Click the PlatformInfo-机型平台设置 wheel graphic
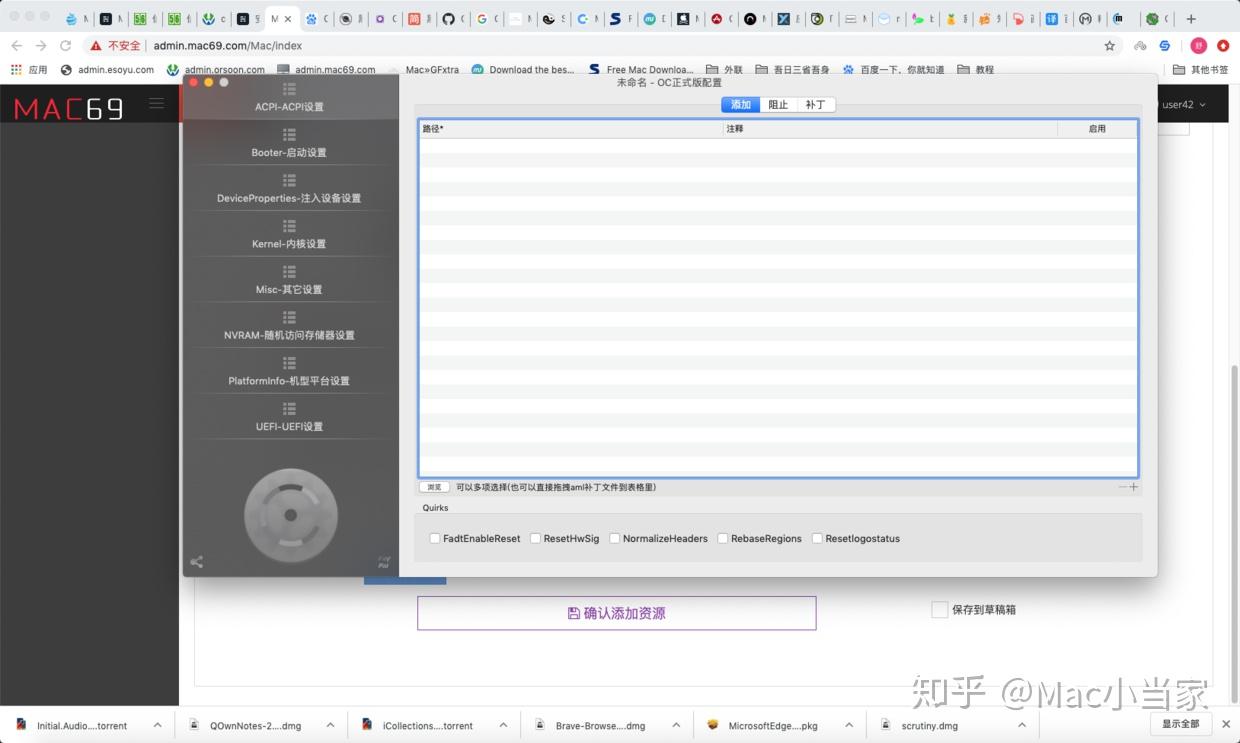Viewport: 1240px width, 743px height. pos(289,515)
